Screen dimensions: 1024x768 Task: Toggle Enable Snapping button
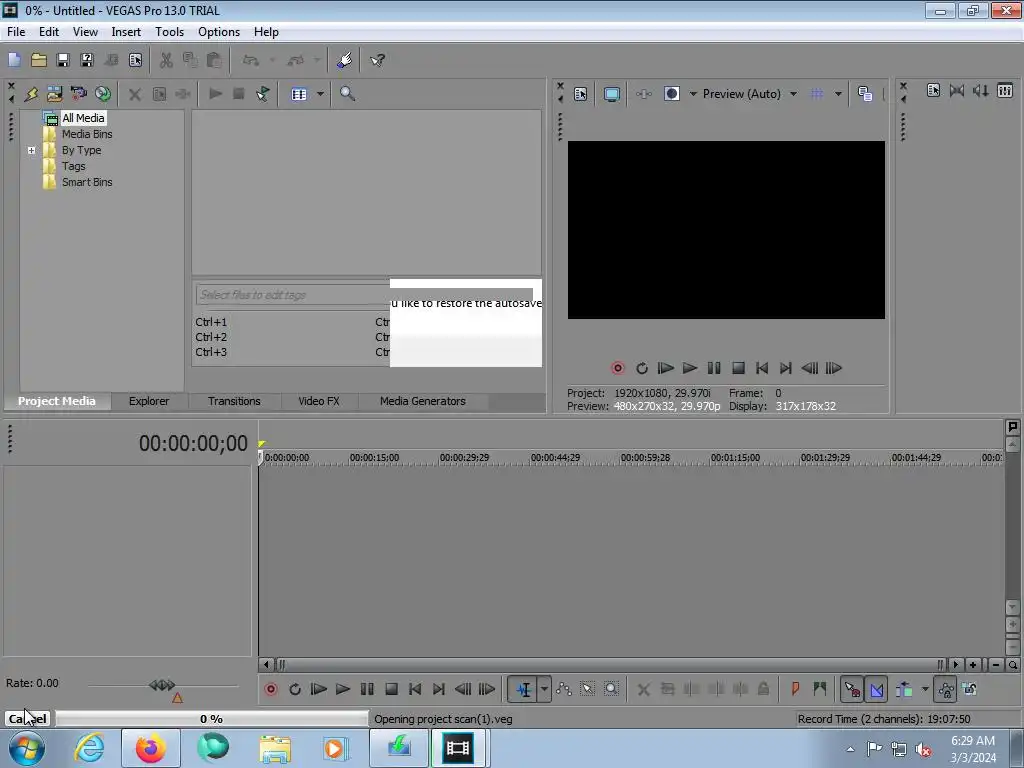[x=852, y=689]
